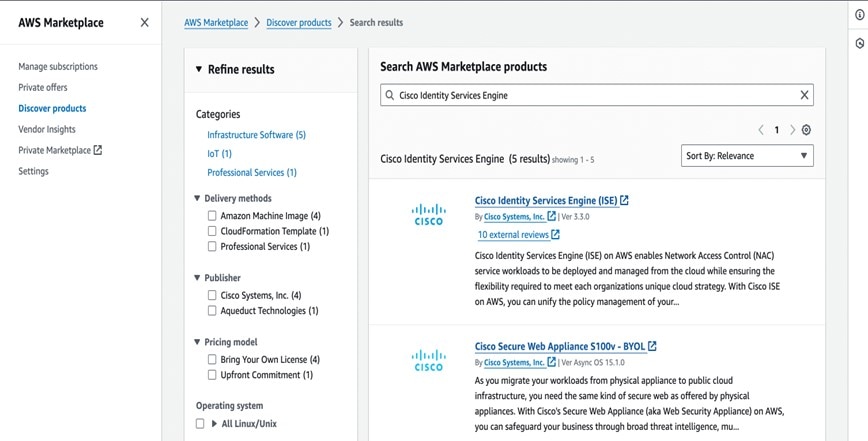The width and height of the screenshot is (868, 441).
Task: Check Bring Your Own License (4)
Action: [x=212, y=360]
